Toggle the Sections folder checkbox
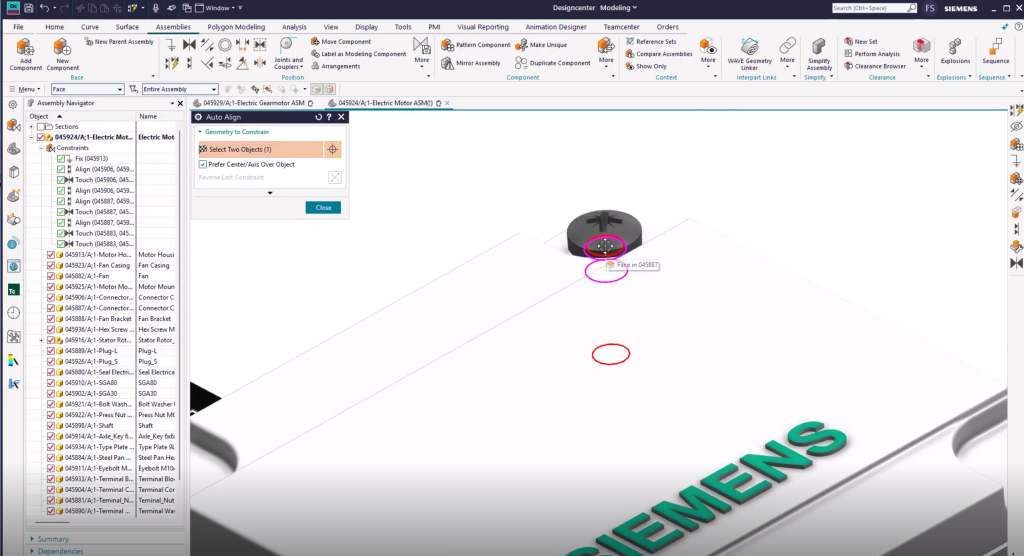 pyautogui.click(x=40, y=127)
